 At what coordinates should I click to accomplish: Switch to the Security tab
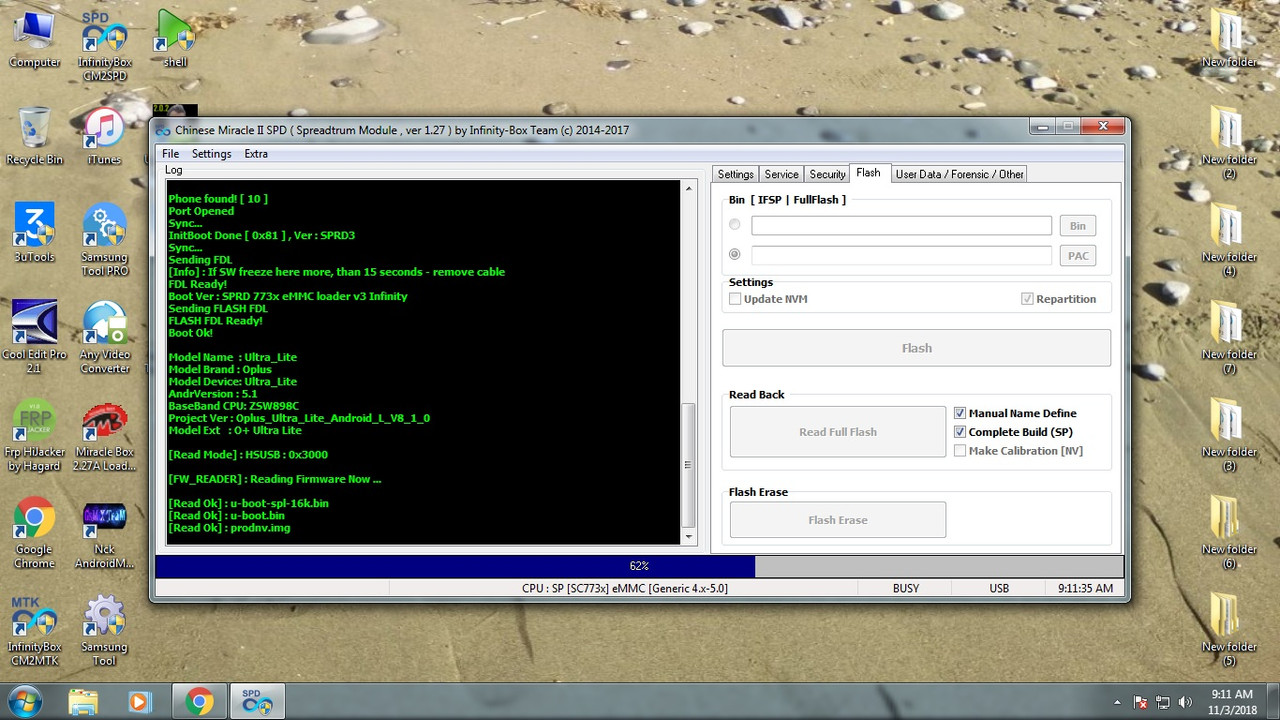(x=828, y=174)
